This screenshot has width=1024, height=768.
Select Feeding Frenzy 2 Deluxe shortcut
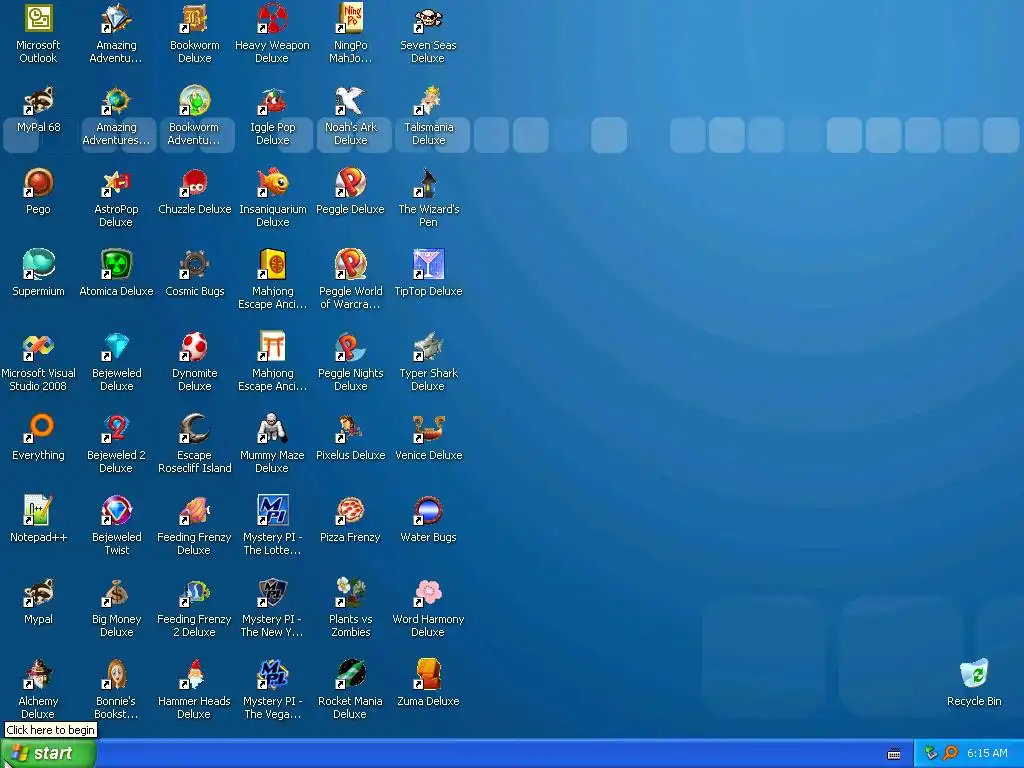pos(194,592)
